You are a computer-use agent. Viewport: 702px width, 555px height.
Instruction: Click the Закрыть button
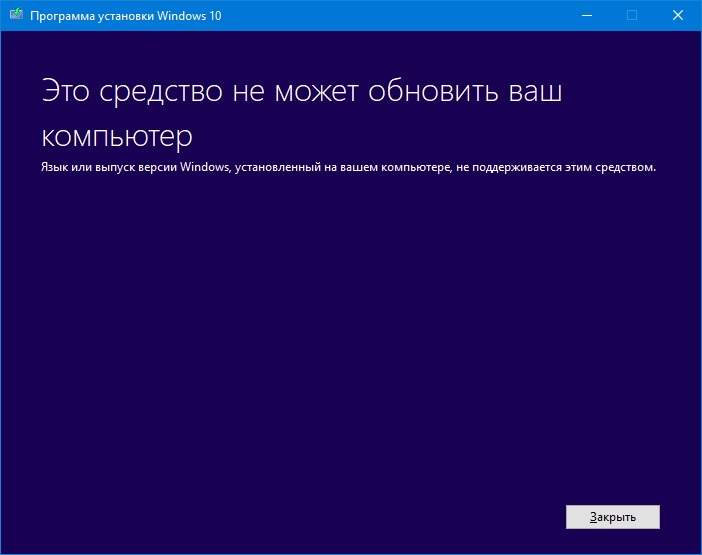(x=612, y=517)
